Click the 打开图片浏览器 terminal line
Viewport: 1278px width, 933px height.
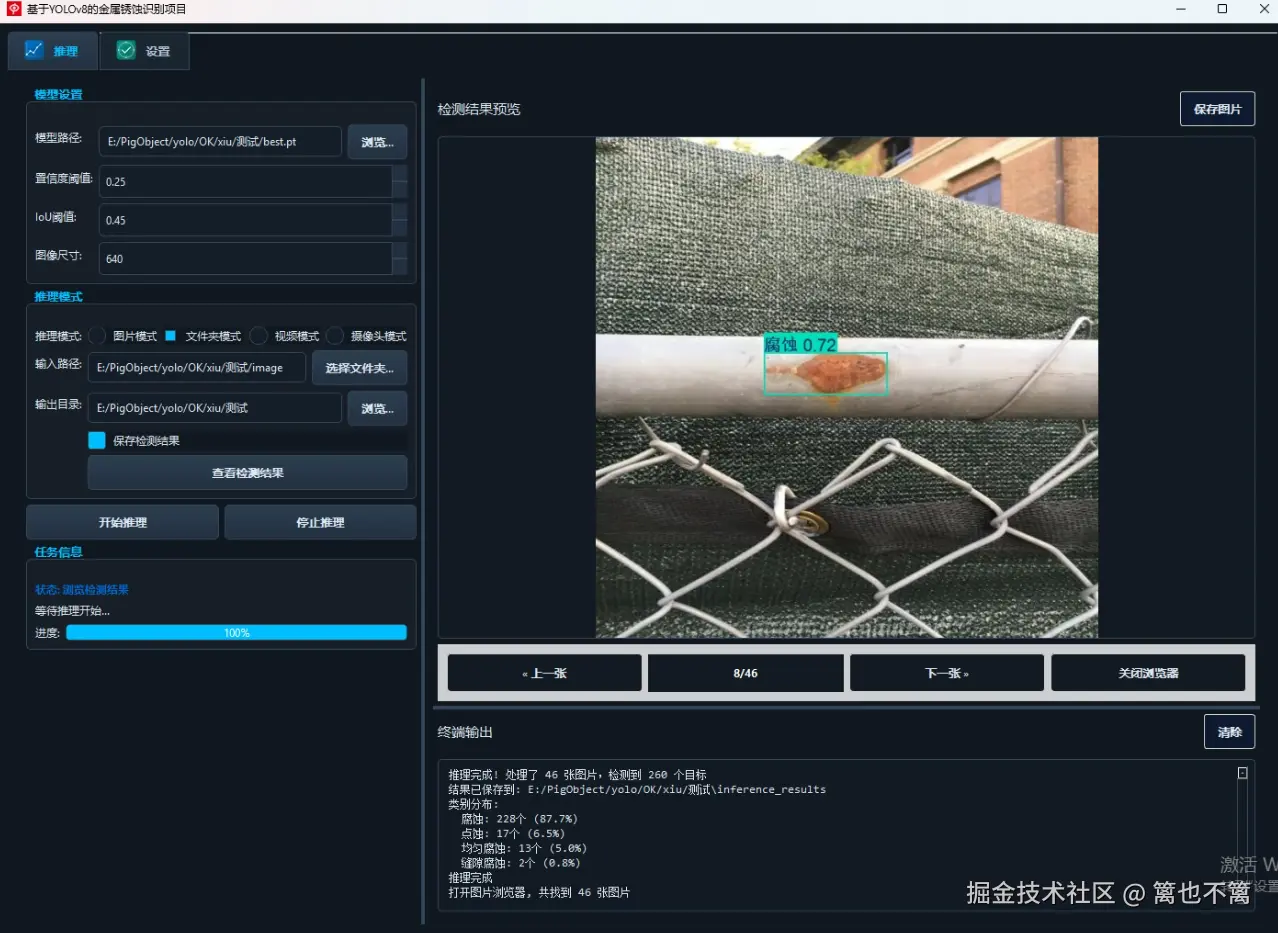(539, 892)
